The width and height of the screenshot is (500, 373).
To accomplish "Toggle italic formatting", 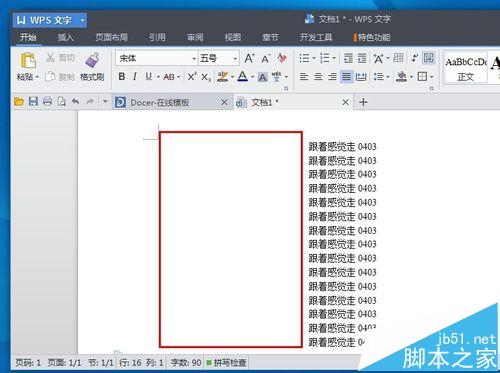I will tap(135, 77).
